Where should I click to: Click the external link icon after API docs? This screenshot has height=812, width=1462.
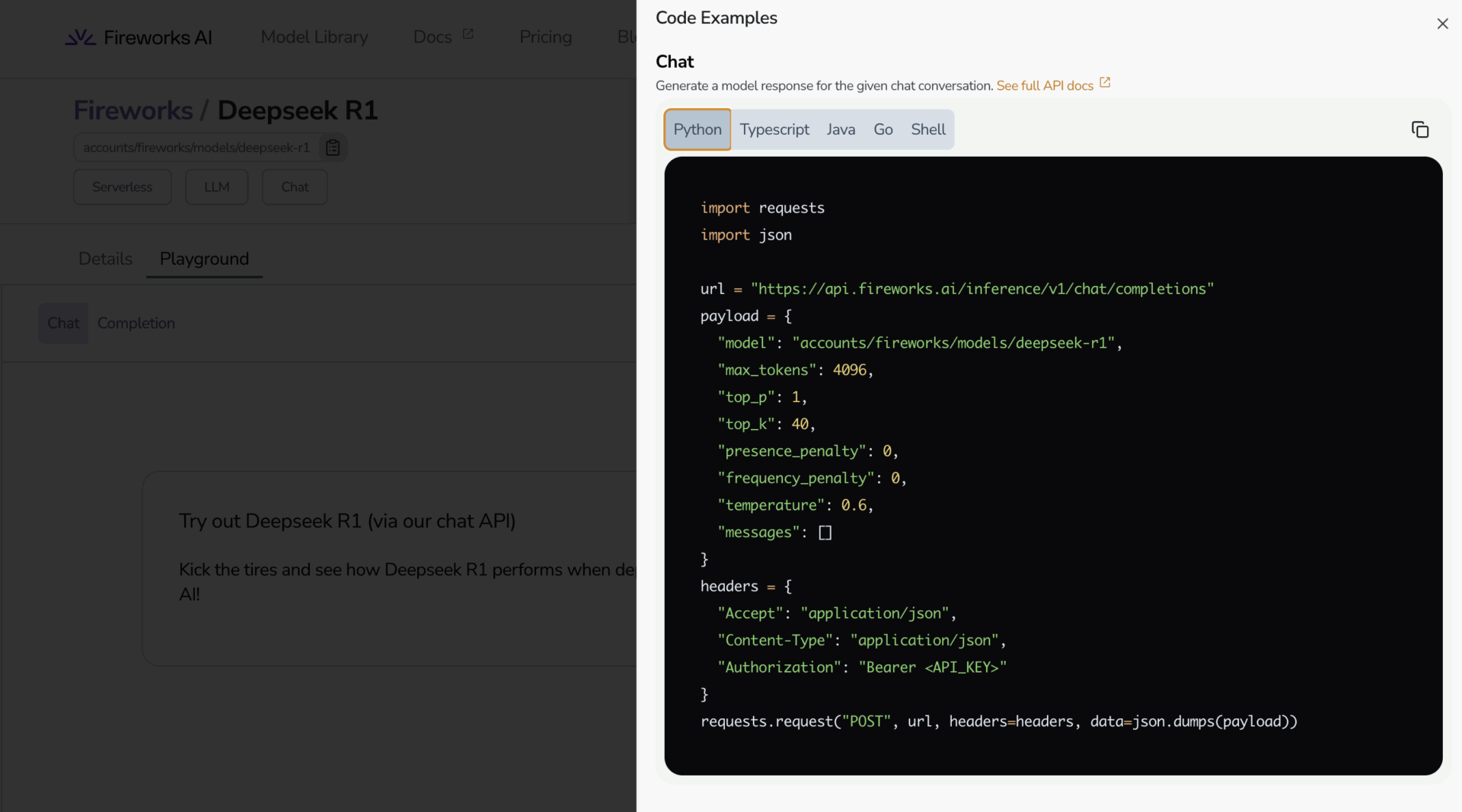[x=1105, y=83]
